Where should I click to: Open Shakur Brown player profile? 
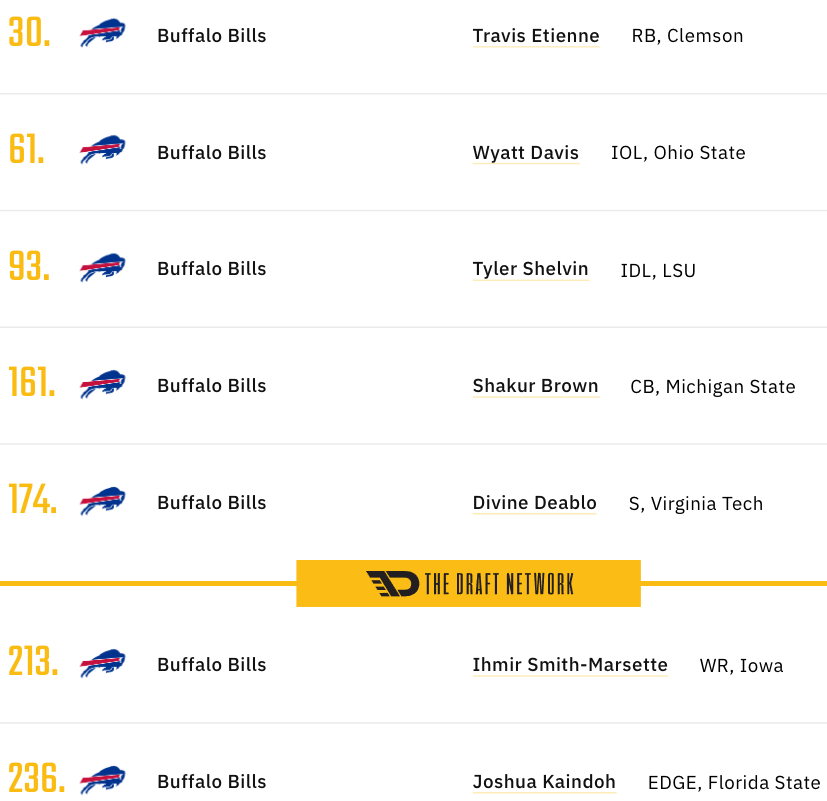tap(535, 386)
